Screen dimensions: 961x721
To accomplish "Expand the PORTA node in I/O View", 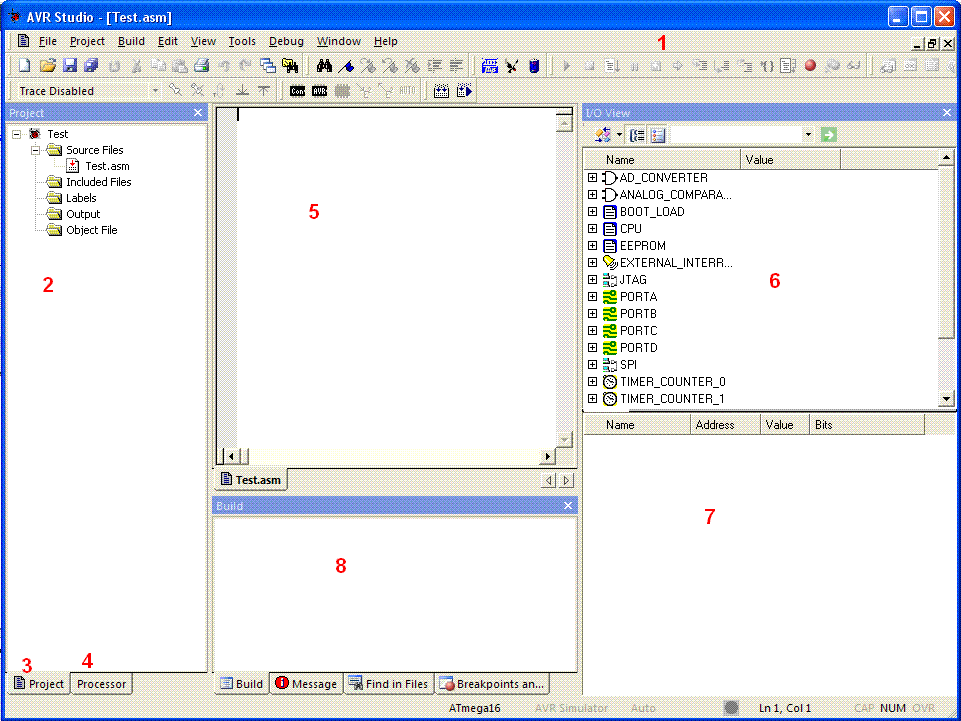I will tap(592, 297).
